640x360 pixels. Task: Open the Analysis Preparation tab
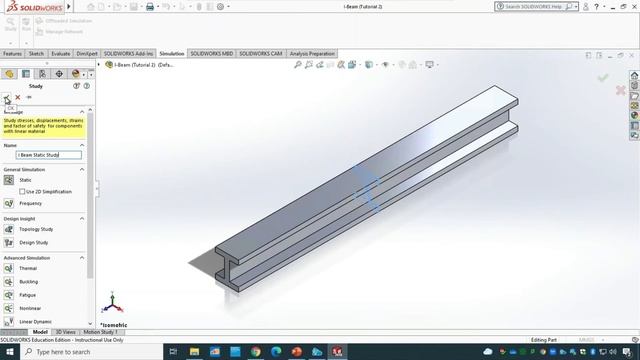pos(312,53)
